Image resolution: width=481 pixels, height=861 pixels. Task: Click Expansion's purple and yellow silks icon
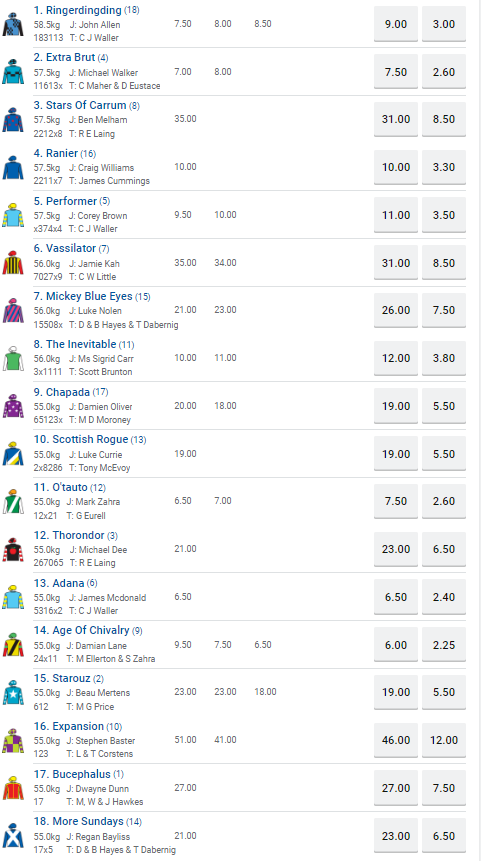tap(13, 741)
